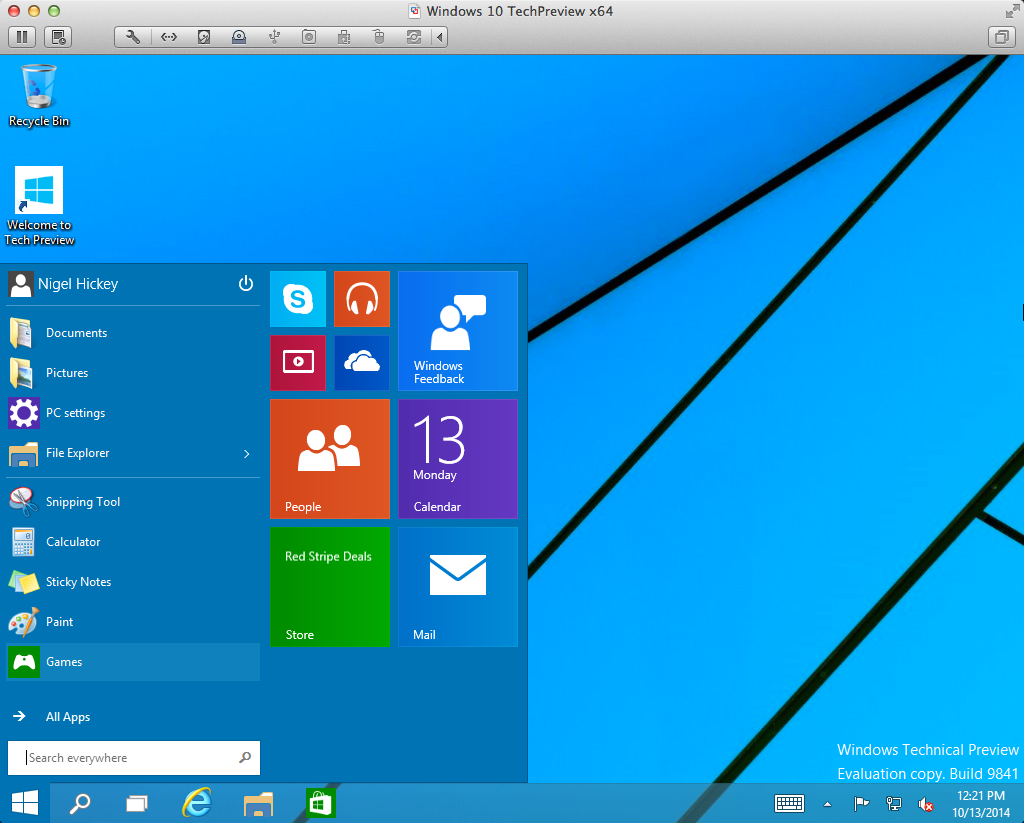This screenshot has width=1024, height=823.
Task: Open the Video tile
Action: pyautogui.click(x=298, y=363)
